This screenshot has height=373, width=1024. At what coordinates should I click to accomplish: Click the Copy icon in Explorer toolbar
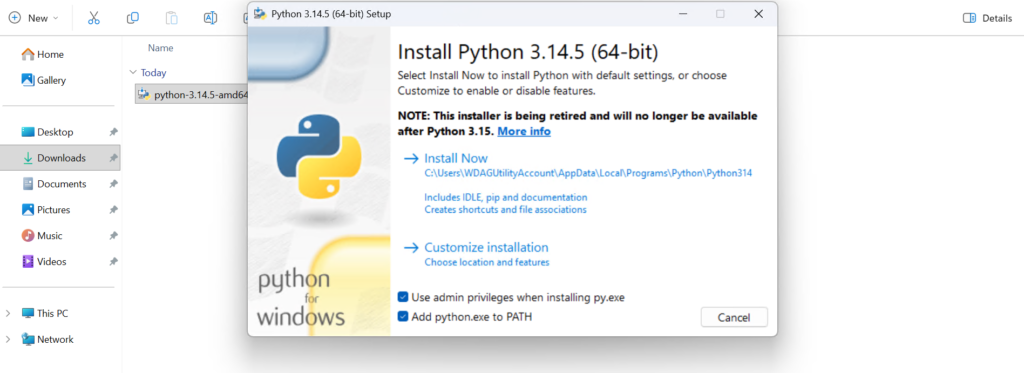pyautogui.click(x=133, y=18)
